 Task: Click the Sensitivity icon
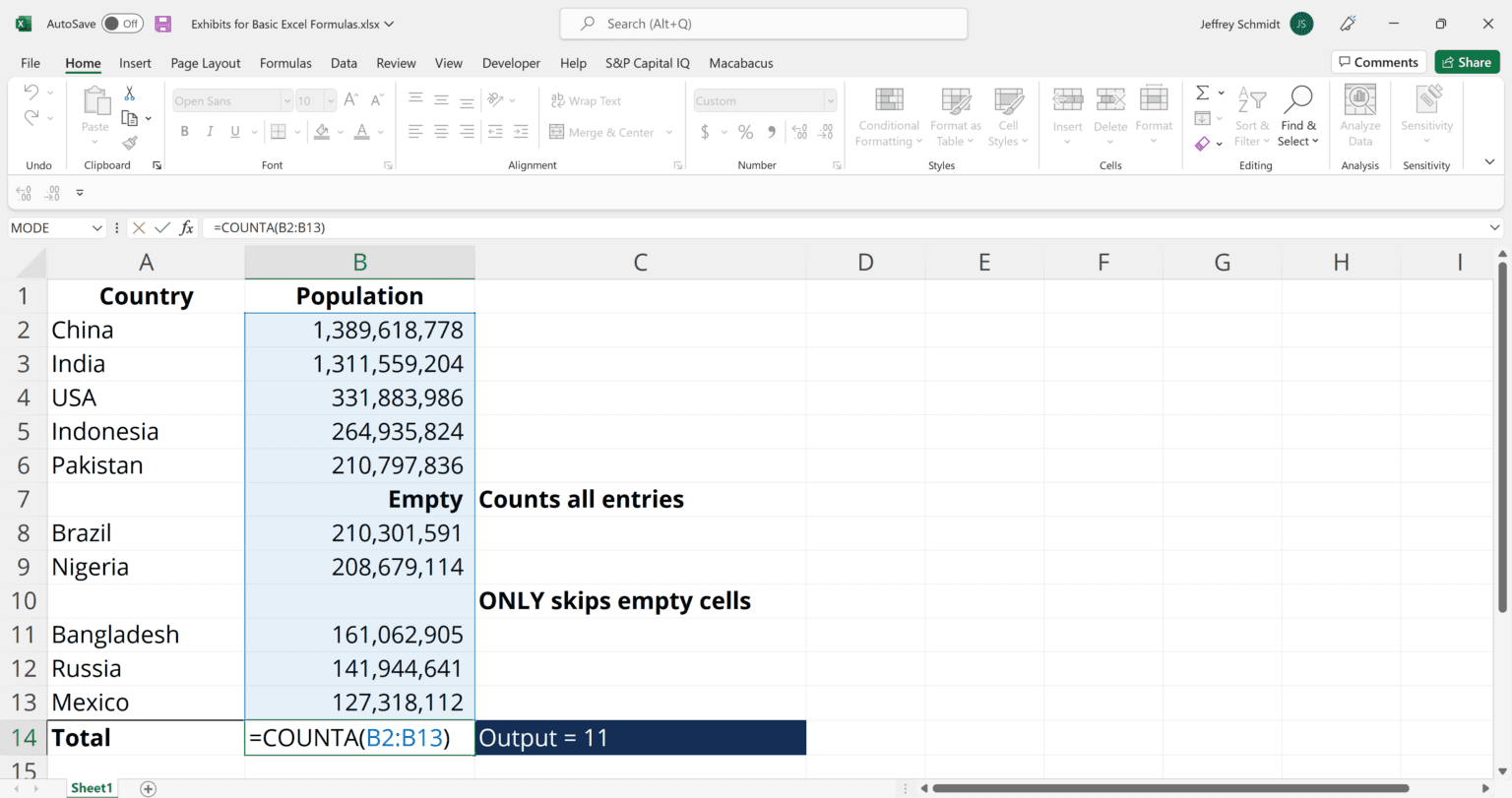1426,116
